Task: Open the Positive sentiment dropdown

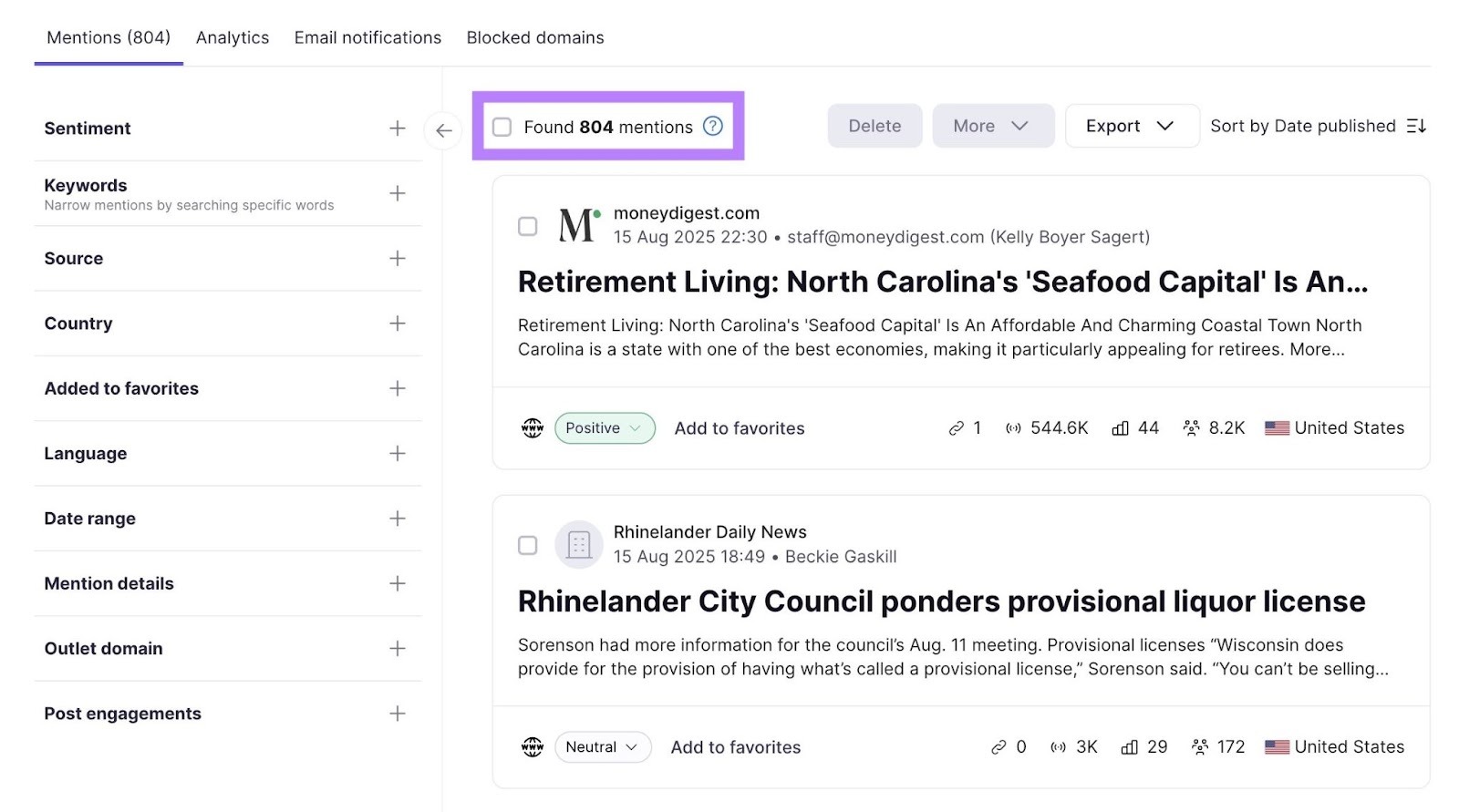Action: point(605,428)
